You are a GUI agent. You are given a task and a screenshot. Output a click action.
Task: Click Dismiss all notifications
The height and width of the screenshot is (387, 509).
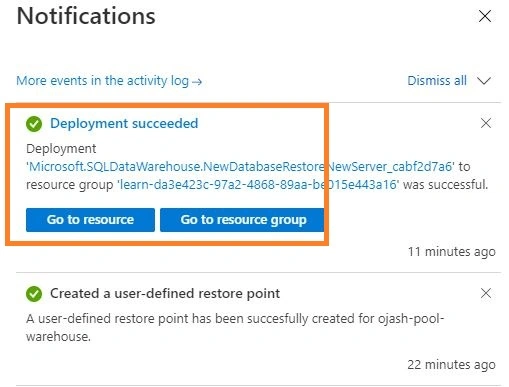[x=437, y=81]
